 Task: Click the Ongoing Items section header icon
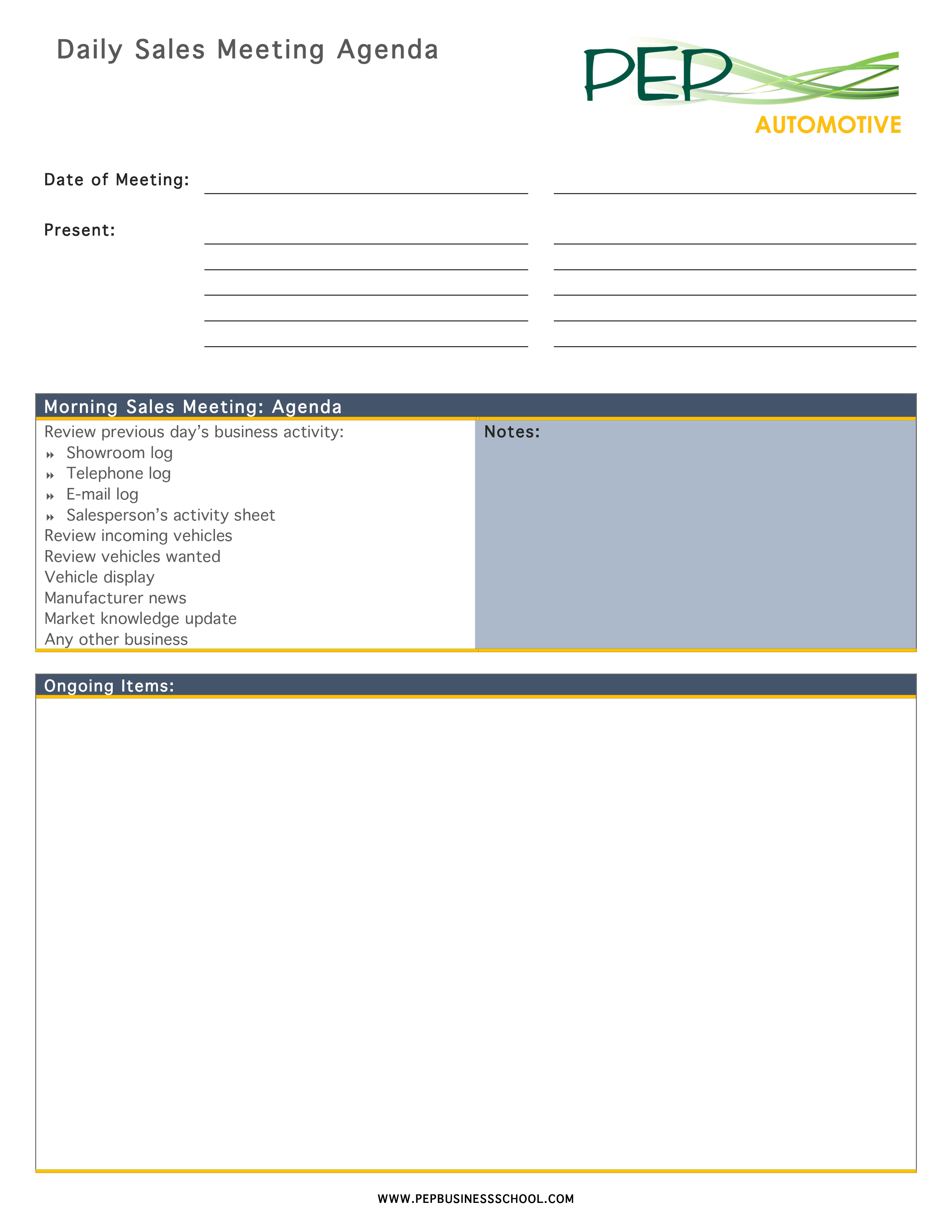tap(114, 686)
